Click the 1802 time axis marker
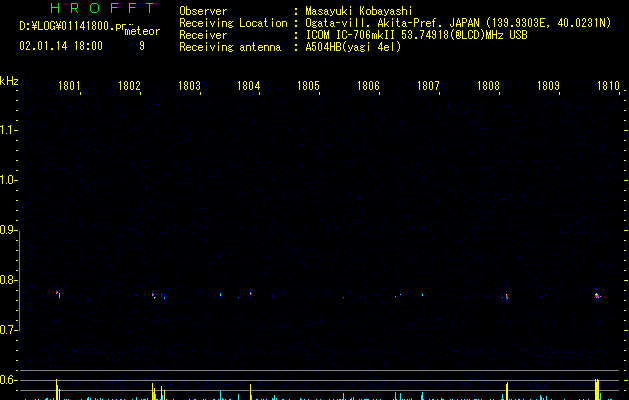Screen dimensions: 629x400 [x=129, y=86]
